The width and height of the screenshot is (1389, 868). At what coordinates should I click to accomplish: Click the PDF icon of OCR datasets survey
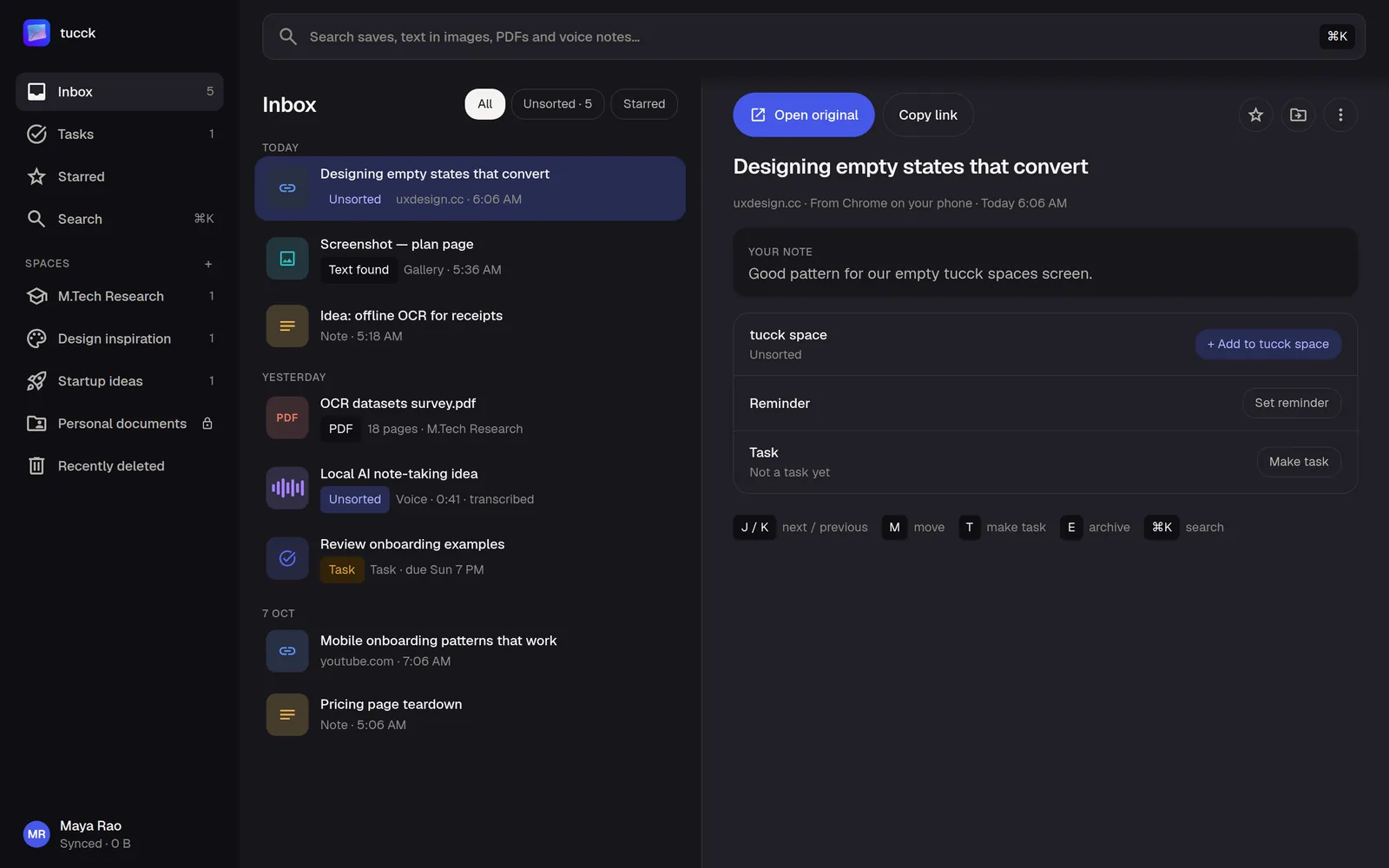[x=287, y=418]
